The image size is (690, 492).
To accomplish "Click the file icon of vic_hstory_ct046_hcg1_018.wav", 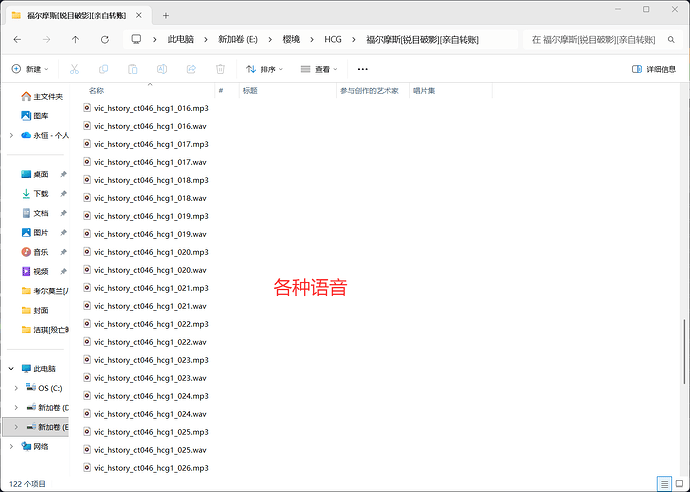I will 87,198.
